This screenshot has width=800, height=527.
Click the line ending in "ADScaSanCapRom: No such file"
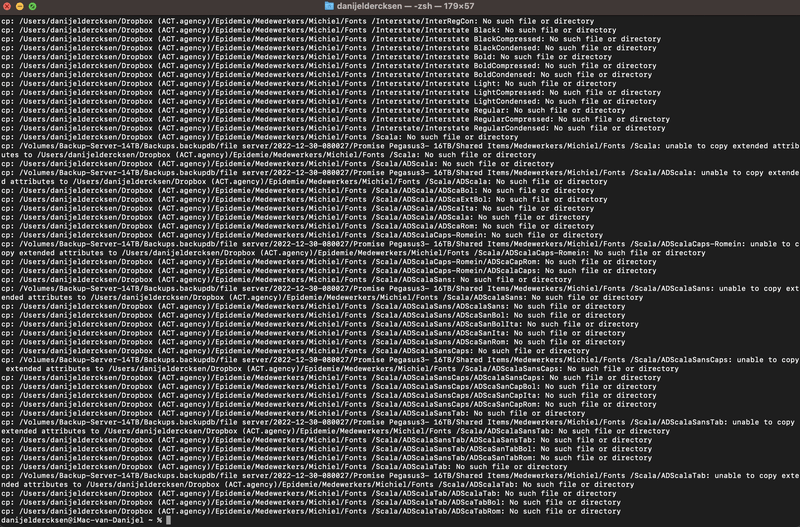coord(329,405)
